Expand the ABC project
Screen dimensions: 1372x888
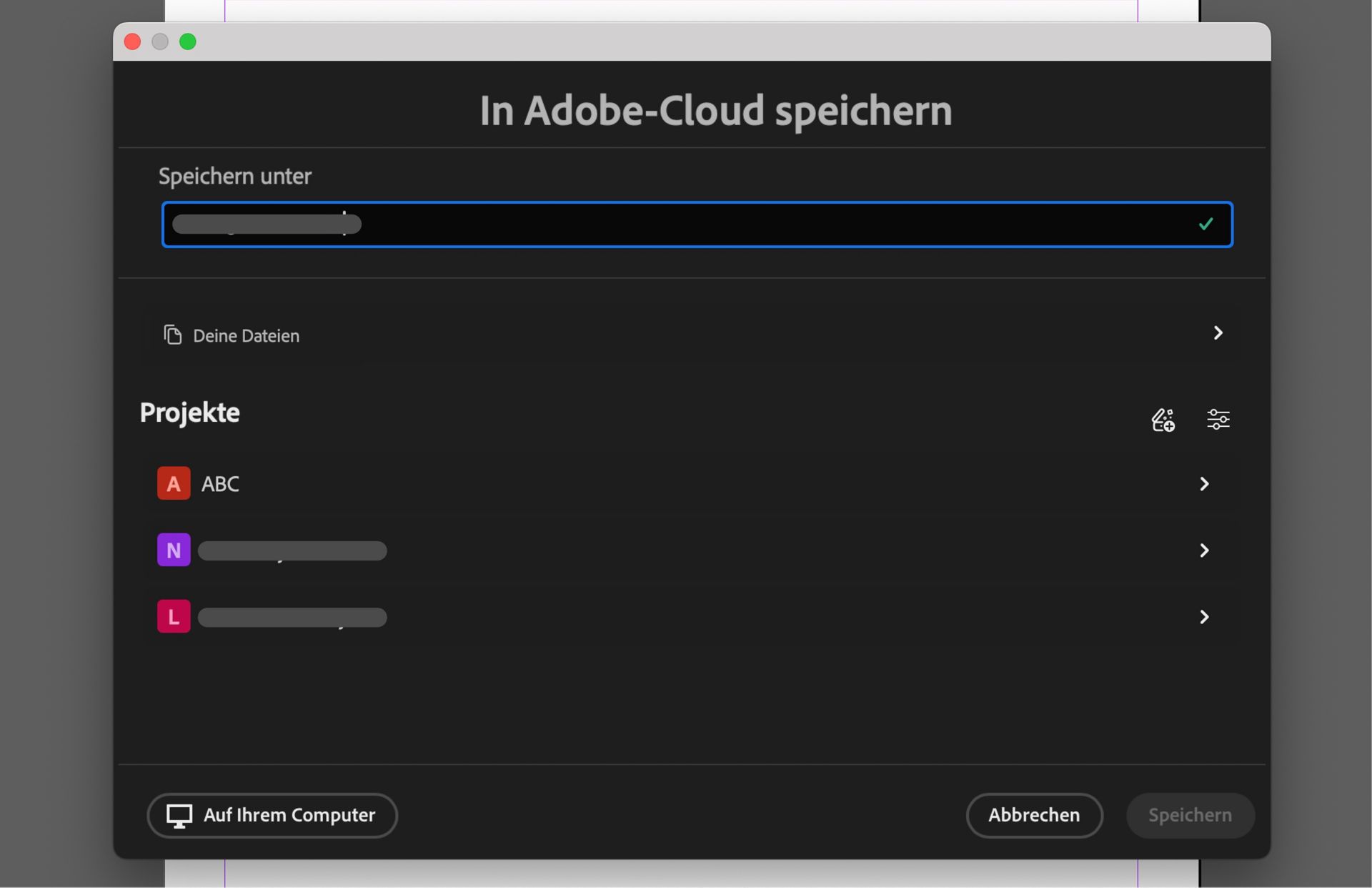1205,483
